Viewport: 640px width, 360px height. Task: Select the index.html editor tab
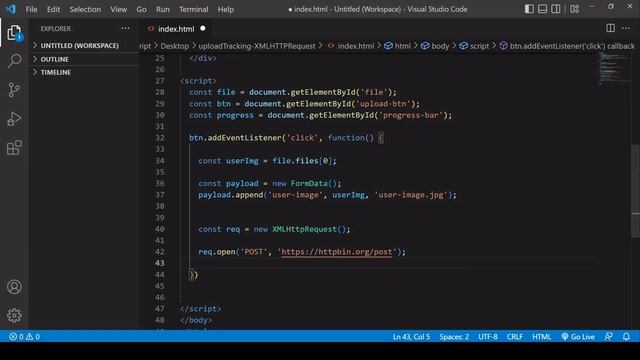(176, 29)
